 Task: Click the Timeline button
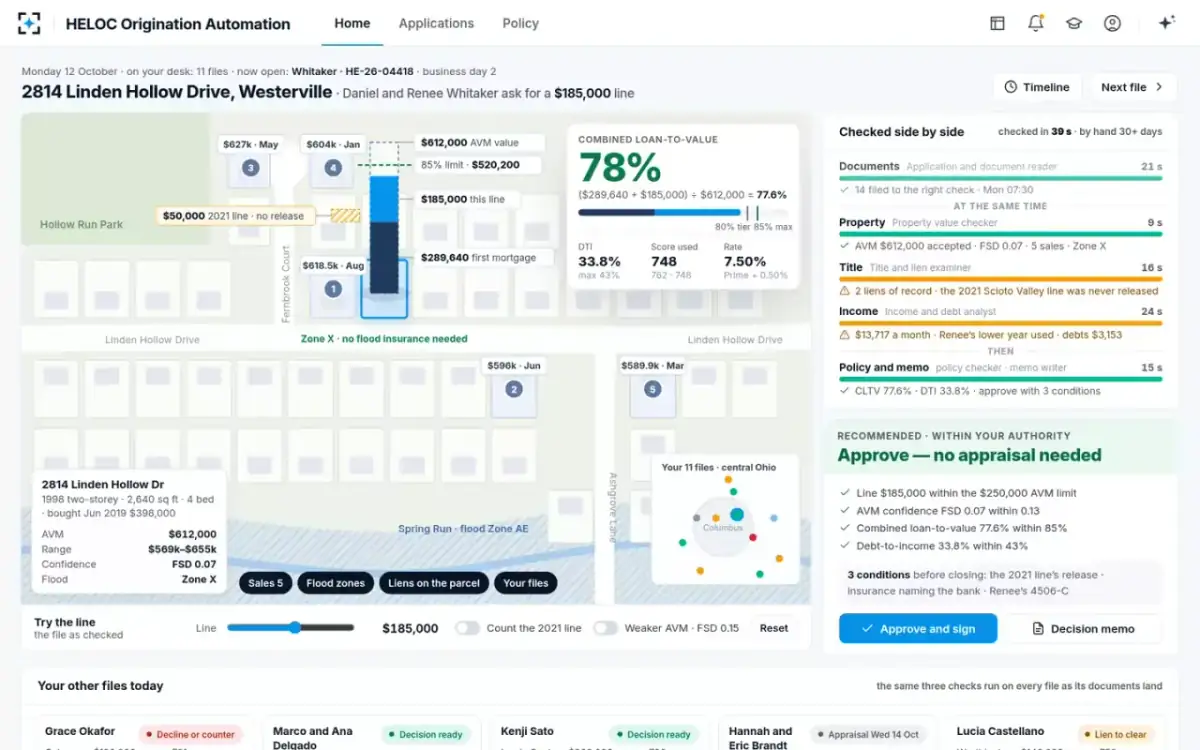point(1037,87)
